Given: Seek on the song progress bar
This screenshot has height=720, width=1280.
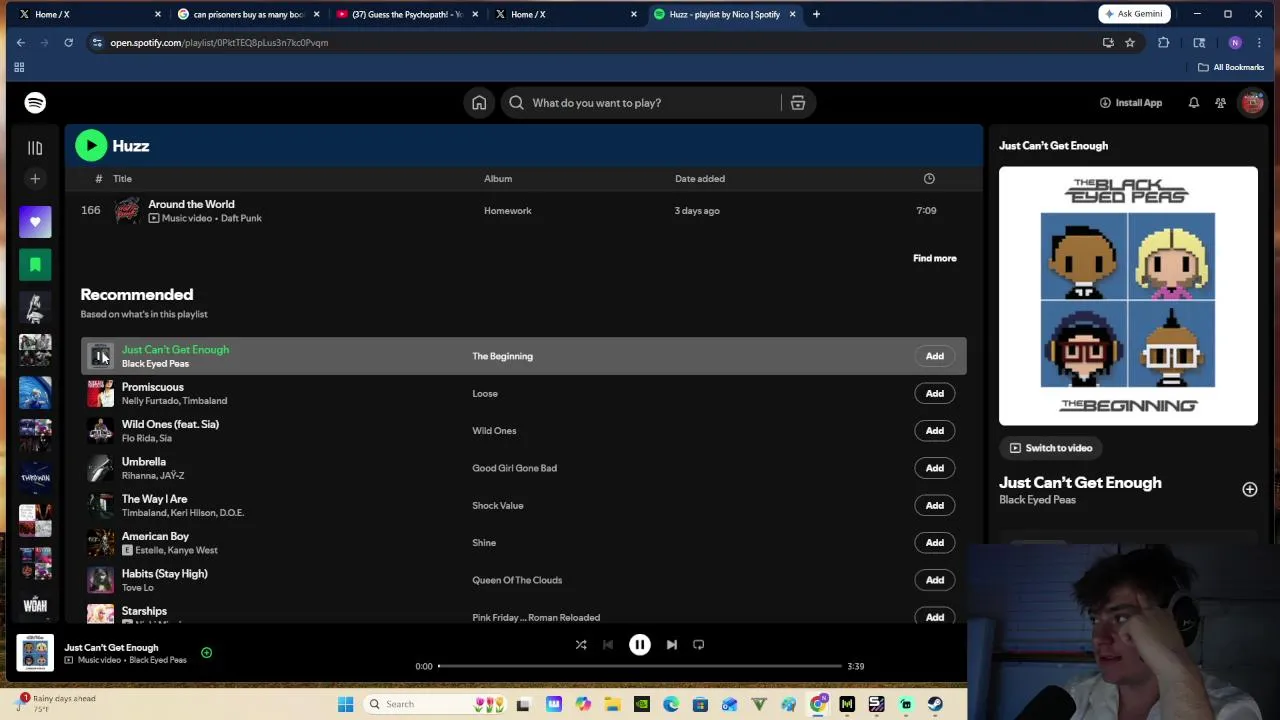Looking at the screenshot, I should click(x=640, y=666).
